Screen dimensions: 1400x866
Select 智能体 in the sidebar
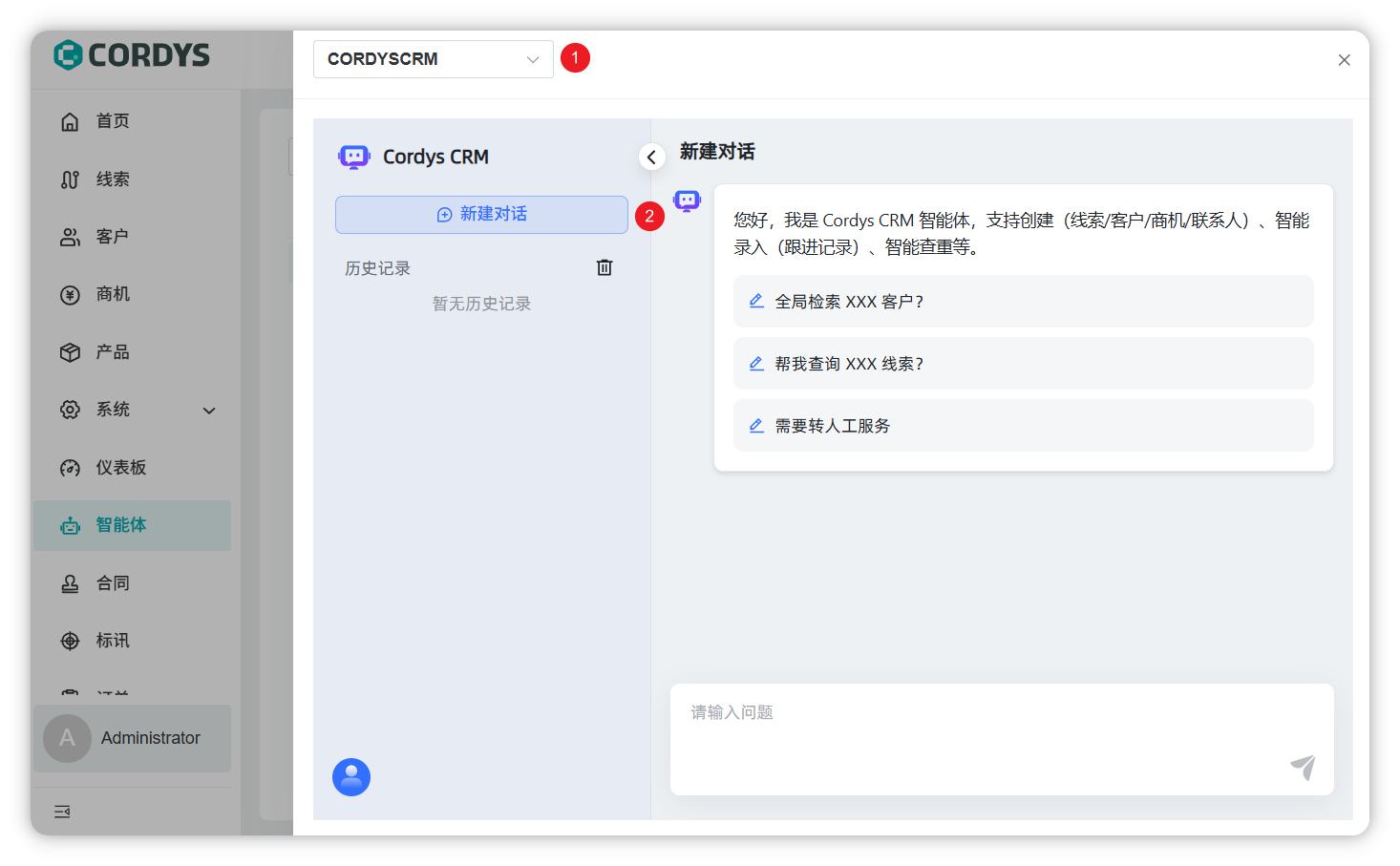coord(132,525)
